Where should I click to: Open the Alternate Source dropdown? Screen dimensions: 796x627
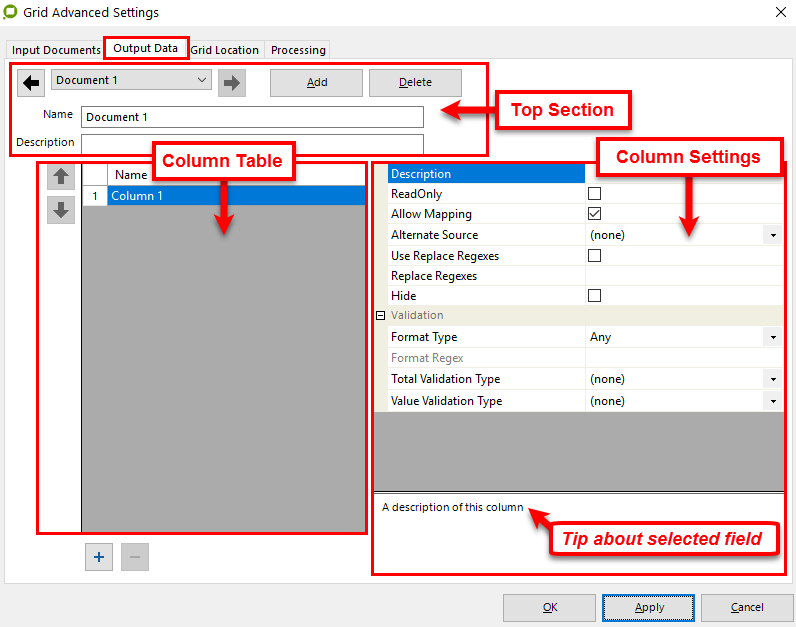(x=774, y=235)
